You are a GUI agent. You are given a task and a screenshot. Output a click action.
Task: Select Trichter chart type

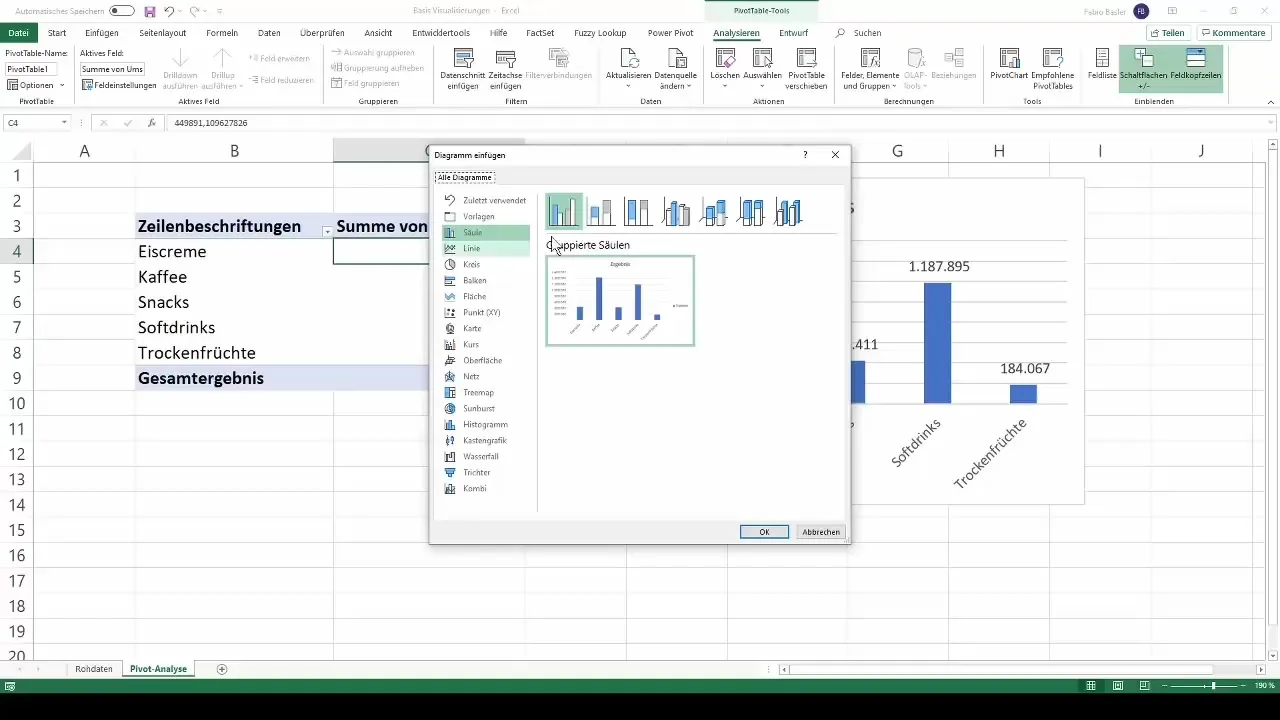(x=485, y=472)
